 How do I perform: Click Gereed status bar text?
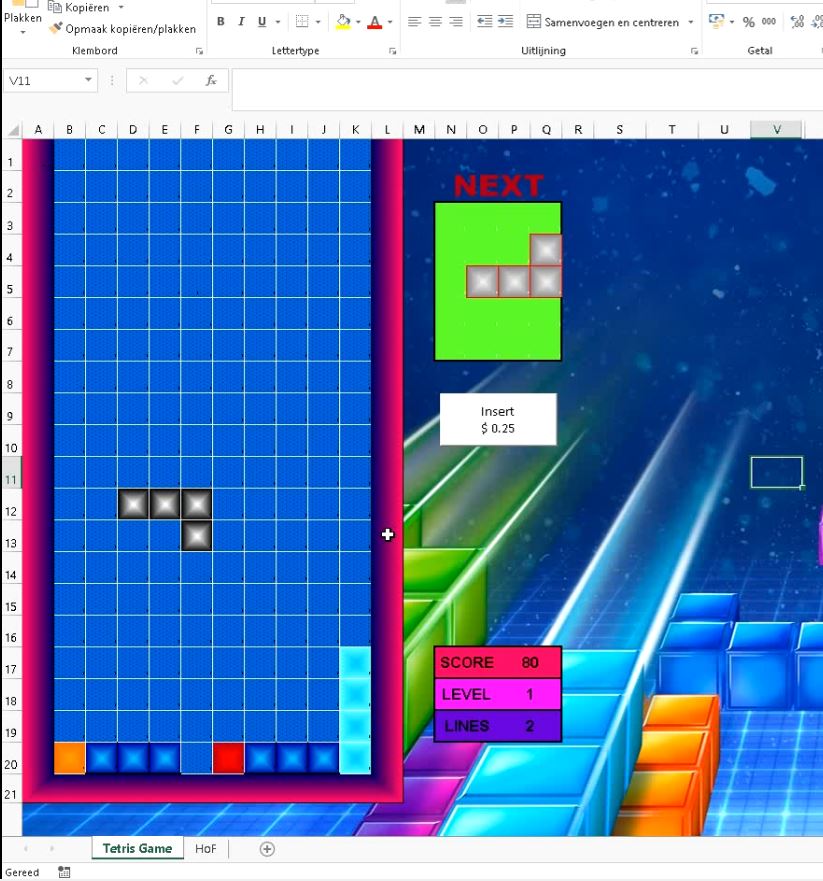pyautogui.click(x=22, y=872)
